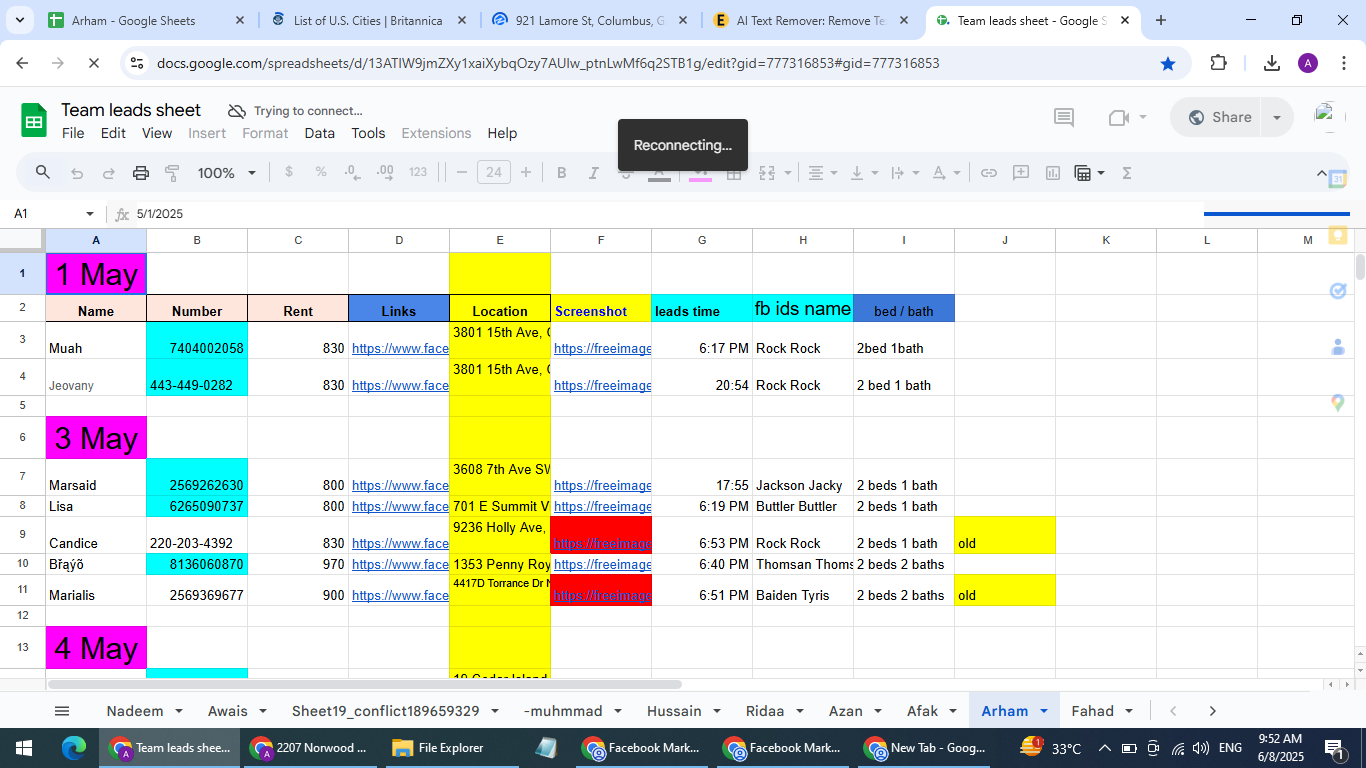This screenshot has height=768, width=1366.
Task: Collapse the toolbar with the up chevron
Action: (x=1322, y=173)
